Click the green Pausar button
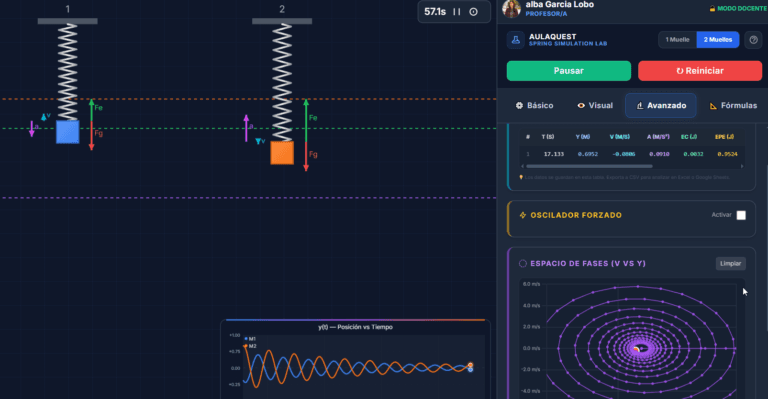 tap(569, 70)
